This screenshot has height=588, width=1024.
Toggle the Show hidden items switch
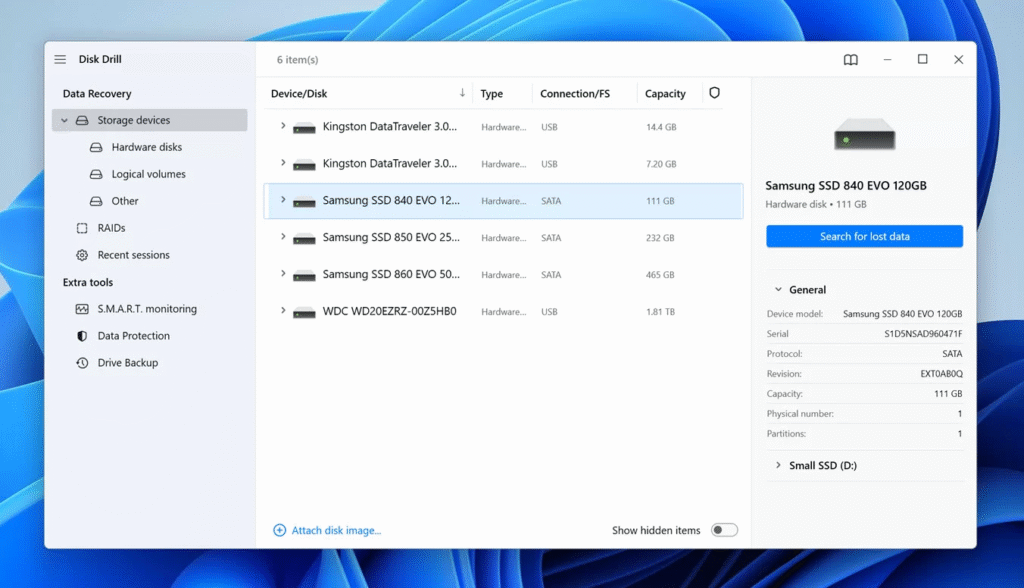click(x=724, y=530)
